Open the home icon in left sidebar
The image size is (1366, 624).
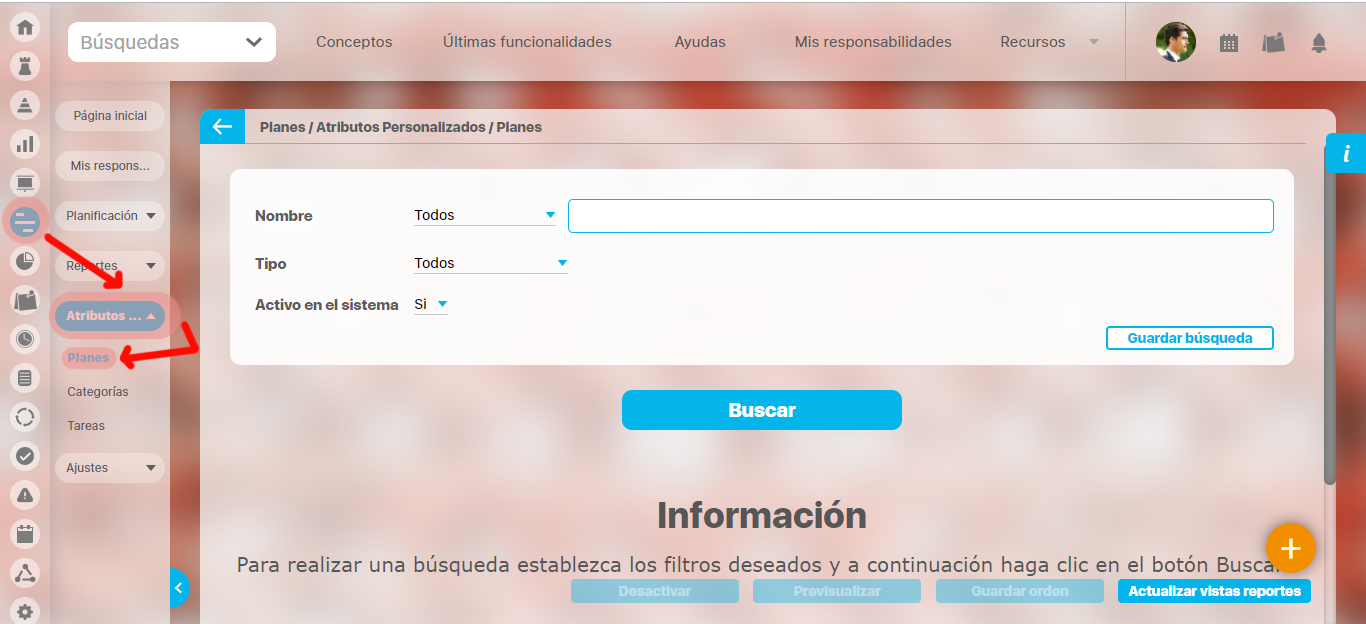pyautogui.click(x=25, y=27)
